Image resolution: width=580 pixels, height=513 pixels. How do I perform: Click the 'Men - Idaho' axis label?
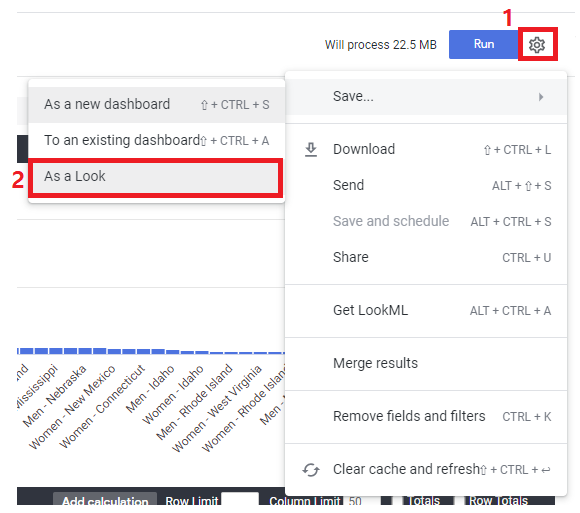[x=150, y=389]
